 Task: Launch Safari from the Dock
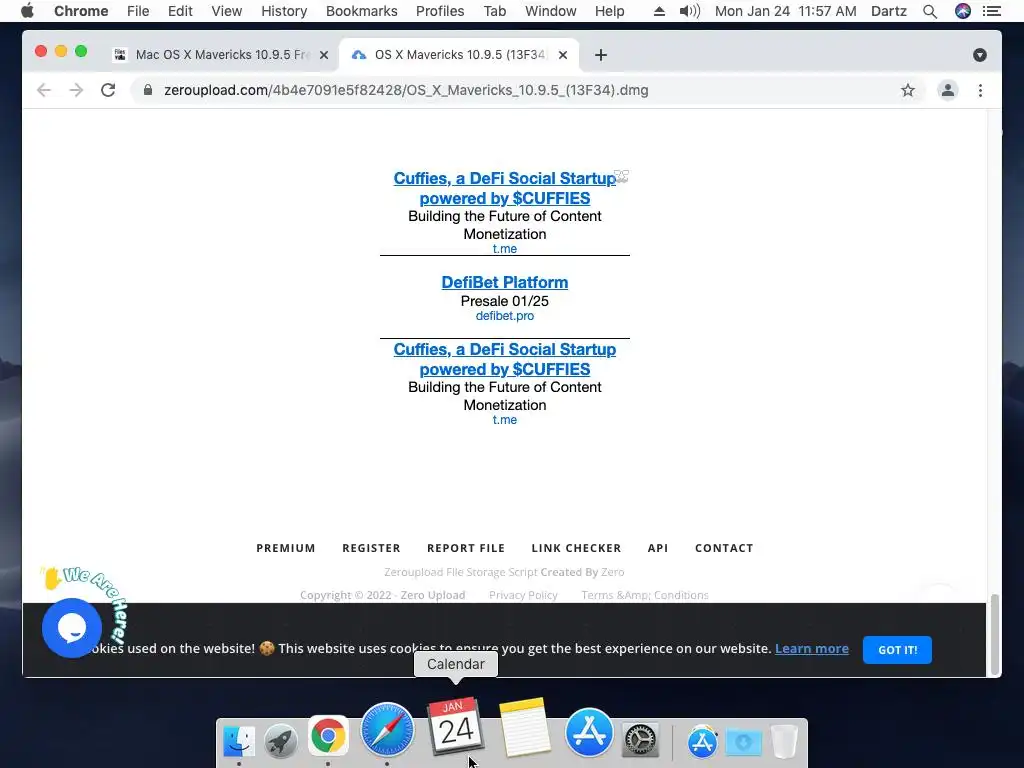pyautogui.click(x=387, y=730)
